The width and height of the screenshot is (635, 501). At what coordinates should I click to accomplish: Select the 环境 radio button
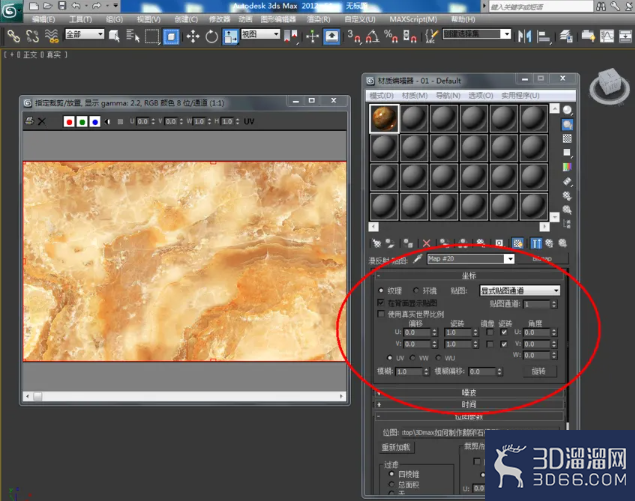coord(416,290)
